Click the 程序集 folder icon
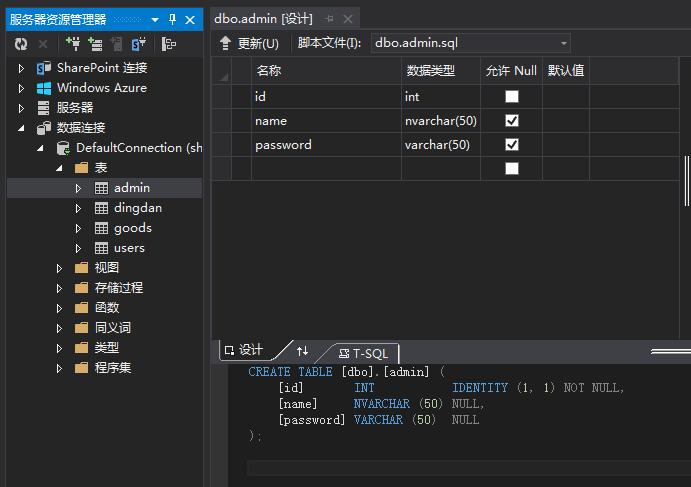Screen dimensions: 691x487 [82, 368]
